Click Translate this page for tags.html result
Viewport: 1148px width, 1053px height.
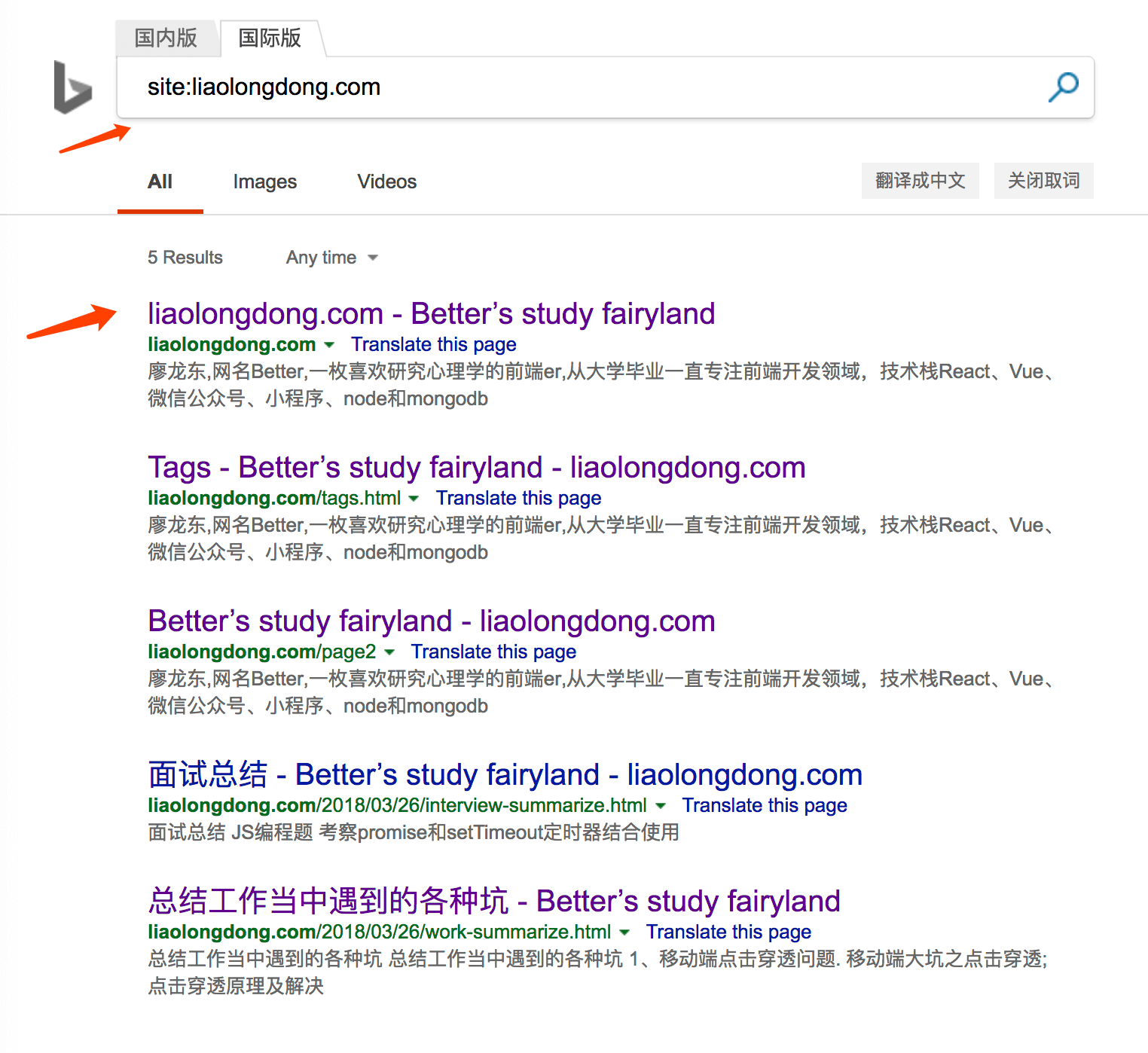(518, 498)
